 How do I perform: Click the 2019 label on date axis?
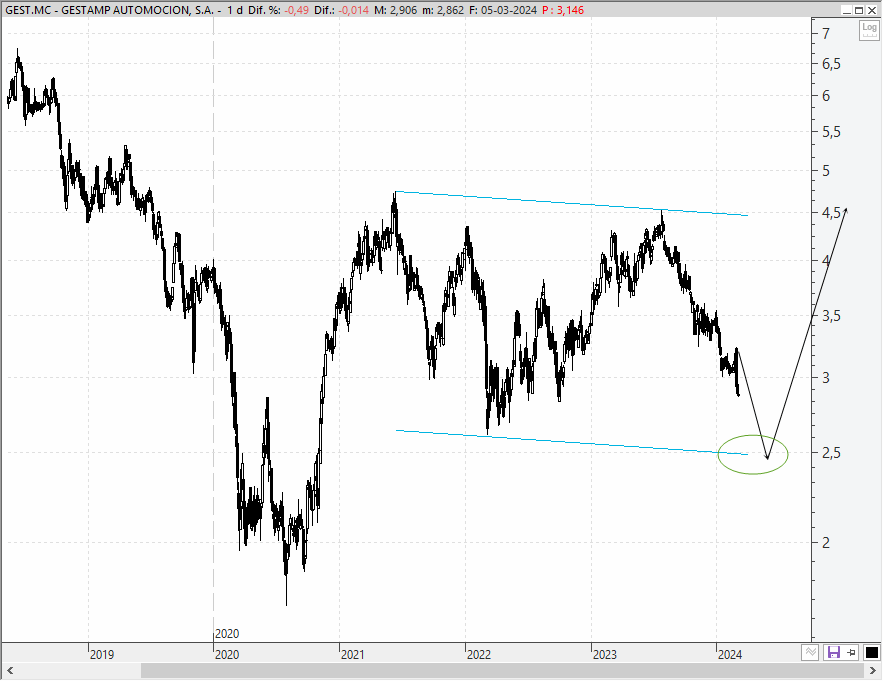click(102, 655)
